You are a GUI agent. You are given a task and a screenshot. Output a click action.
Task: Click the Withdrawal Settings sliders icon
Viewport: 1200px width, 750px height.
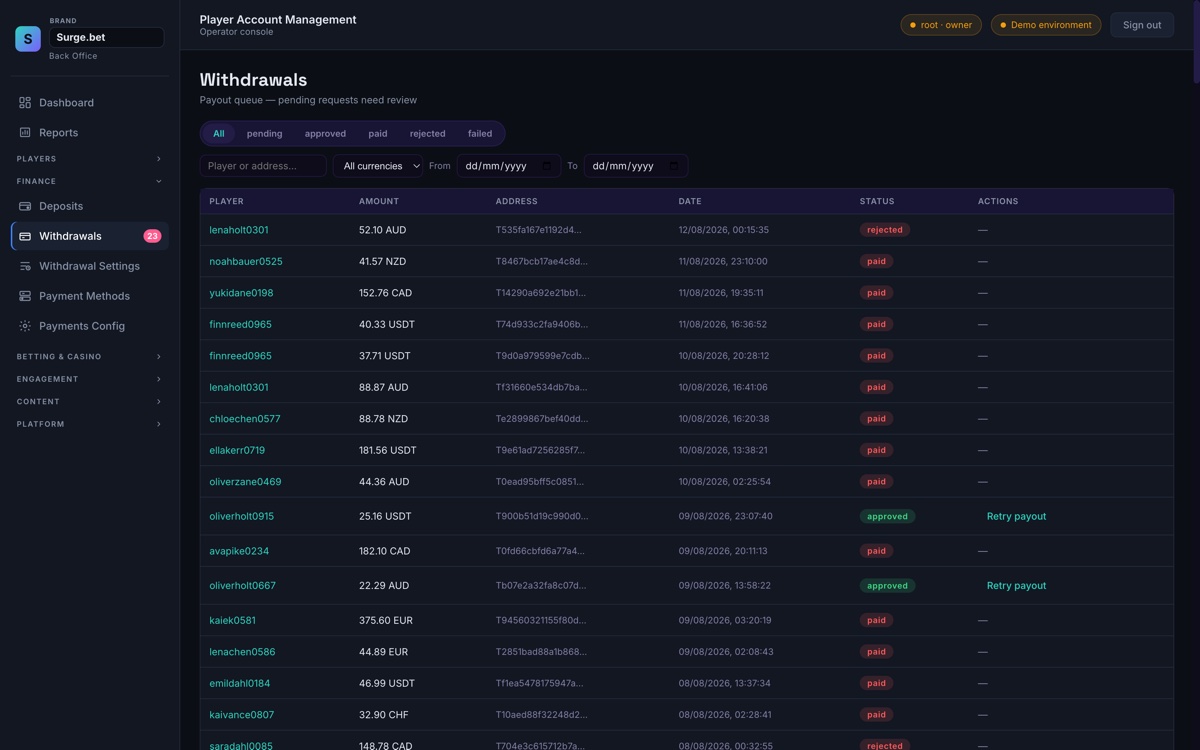[x=25, y=266]
